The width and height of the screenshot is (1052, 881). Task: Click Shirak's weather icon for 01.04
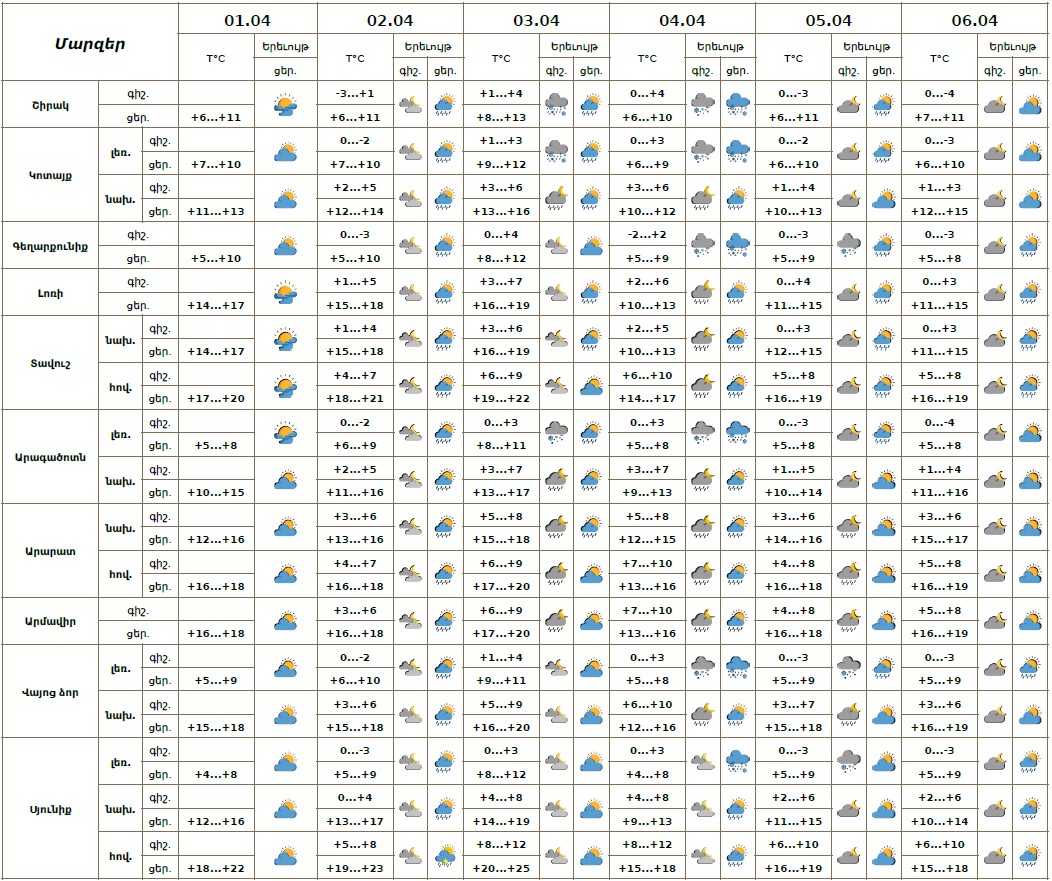[286, 104]
